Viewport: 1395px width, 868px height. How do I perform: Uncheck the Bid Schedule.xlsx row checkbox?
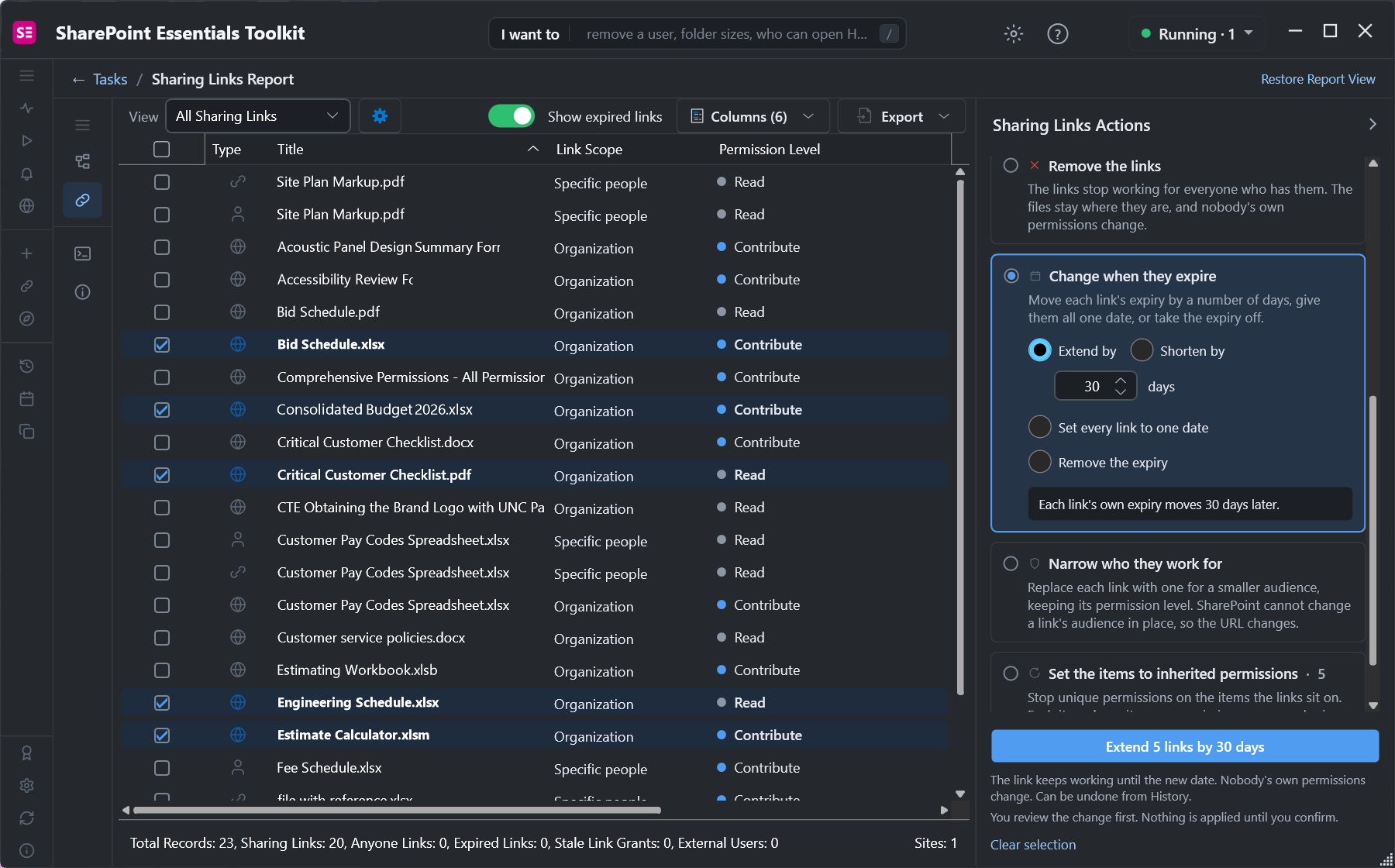tap(161, 345)
